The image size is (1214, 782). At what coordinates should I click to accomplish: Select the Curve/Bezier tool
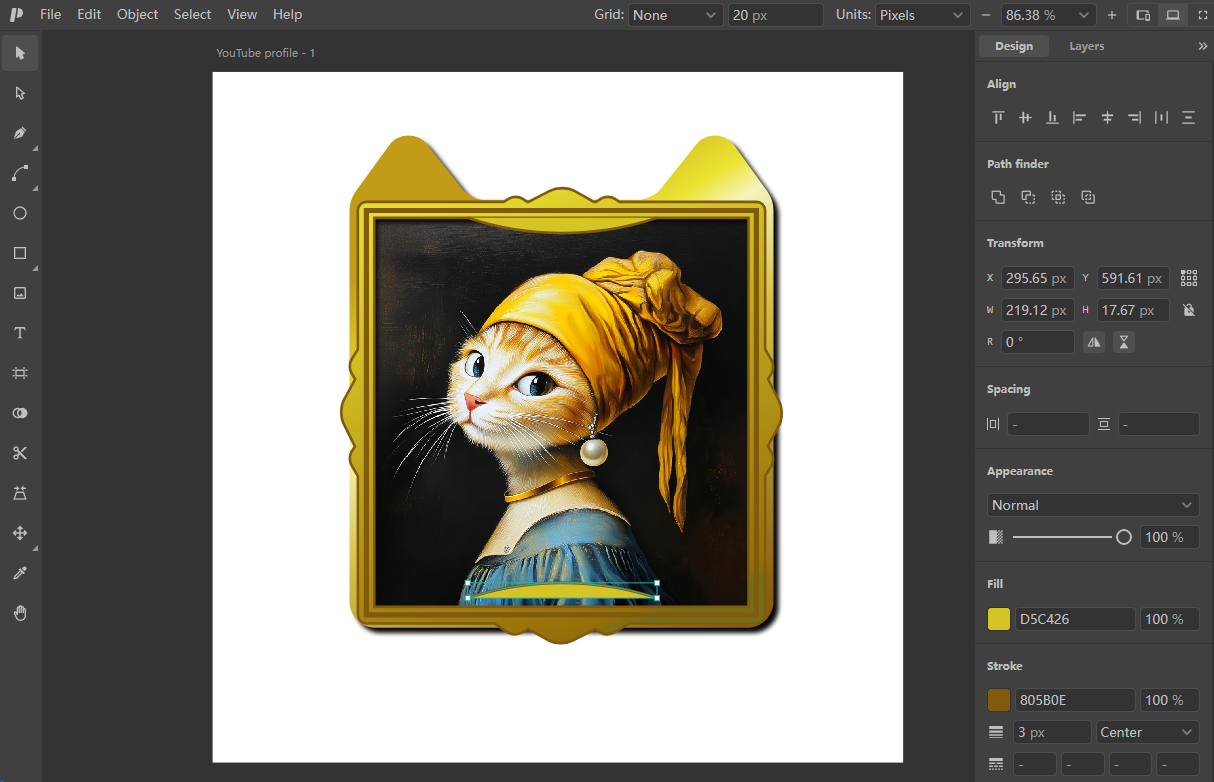pos(20,173)
